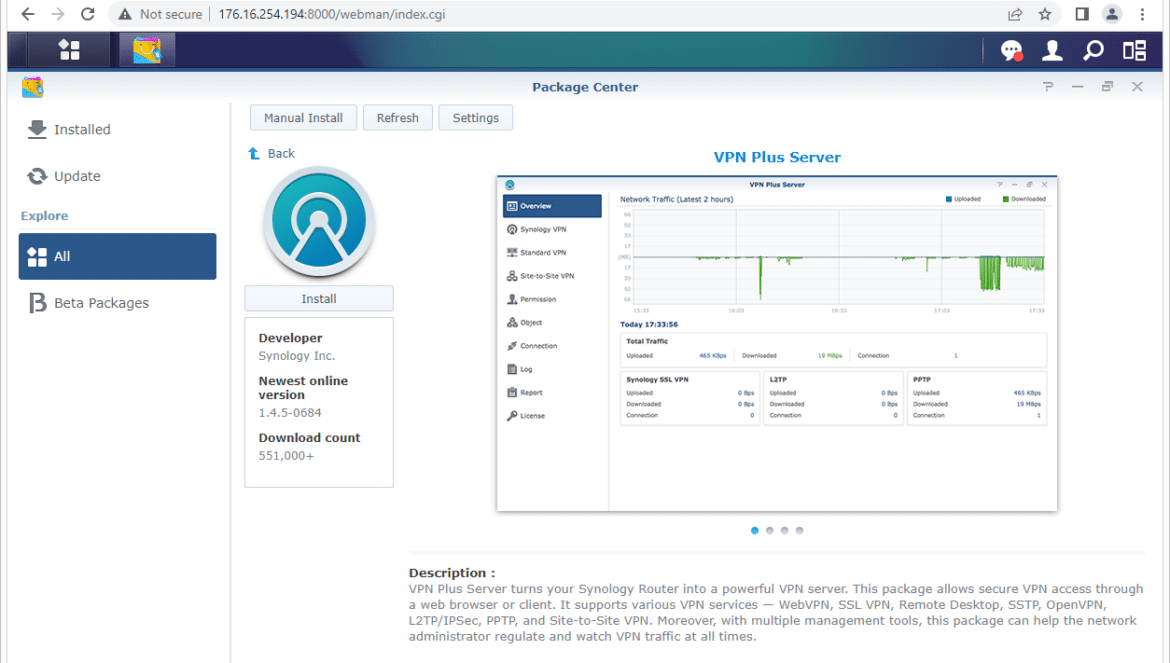Click the Package Center taskbar icon
The image size is (1170, 663).
[147, 50]
